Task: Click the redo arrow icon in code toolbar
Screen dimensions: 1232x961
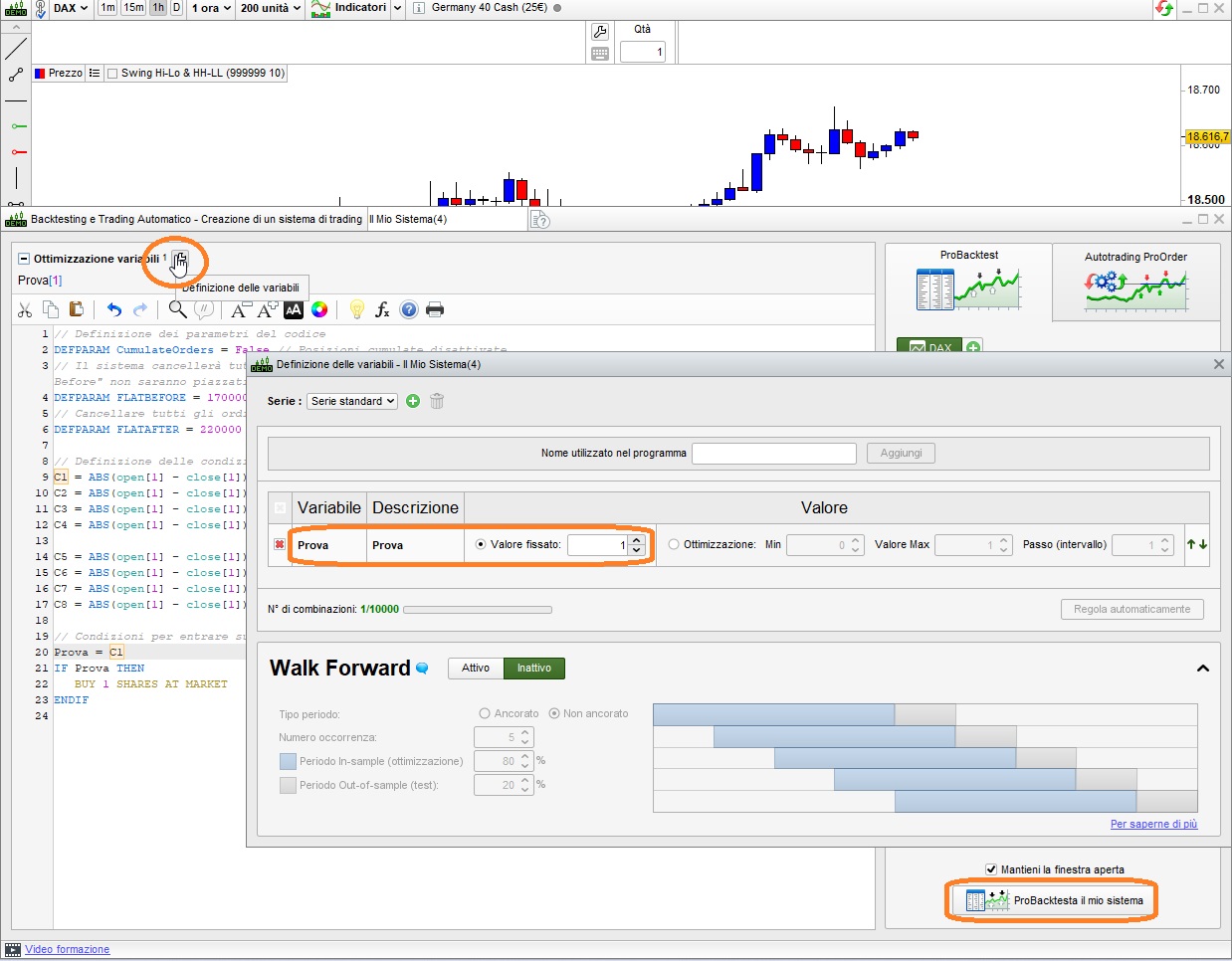Action: tap(140, 310)
